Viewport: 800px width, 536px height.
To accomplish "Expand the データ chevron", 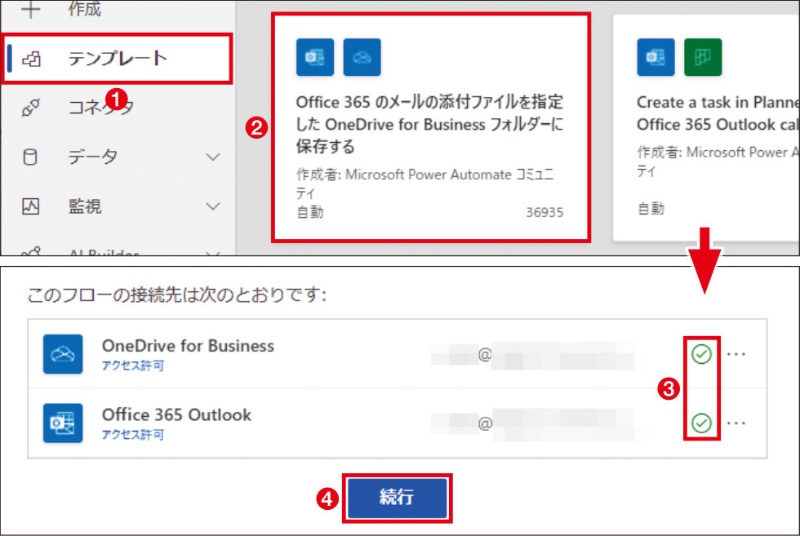I will pos(213,157).
